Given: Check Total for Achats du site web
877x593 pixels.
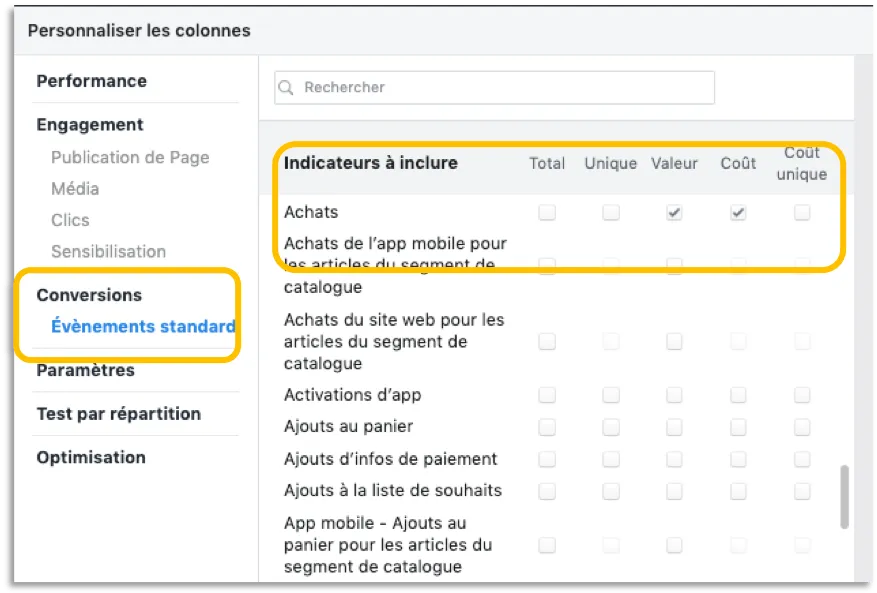Looking at the screenshot, I should (547, 341).
